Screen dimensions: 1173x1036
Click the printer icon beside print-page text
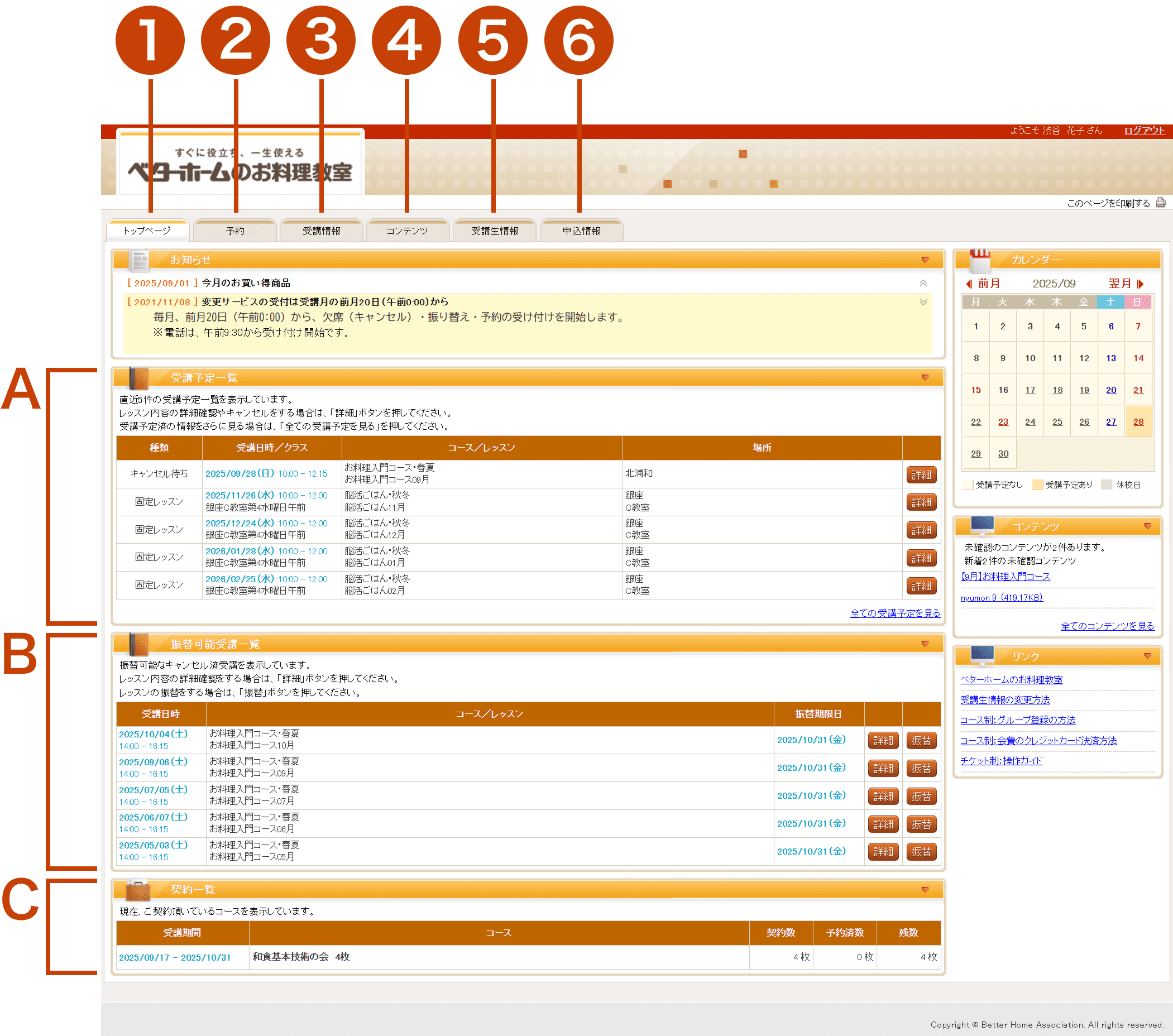[1160, 203]
